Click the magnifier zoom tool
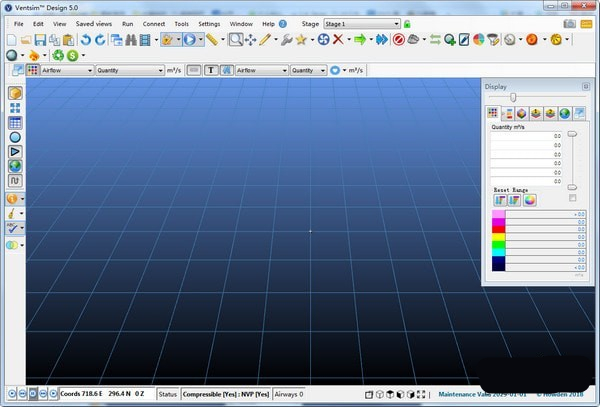 coord(236,40)
